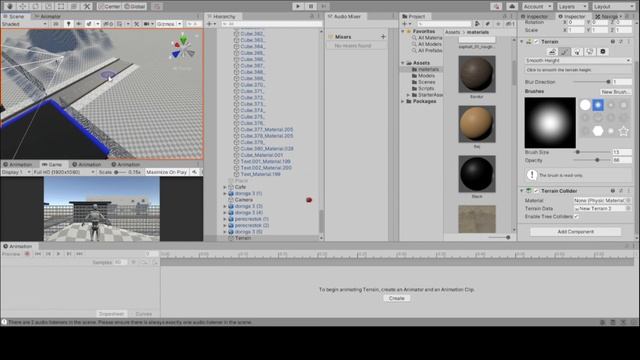Go to first keyframe in Animation
The width and height of the screenshot is (640, 360).
38,254
